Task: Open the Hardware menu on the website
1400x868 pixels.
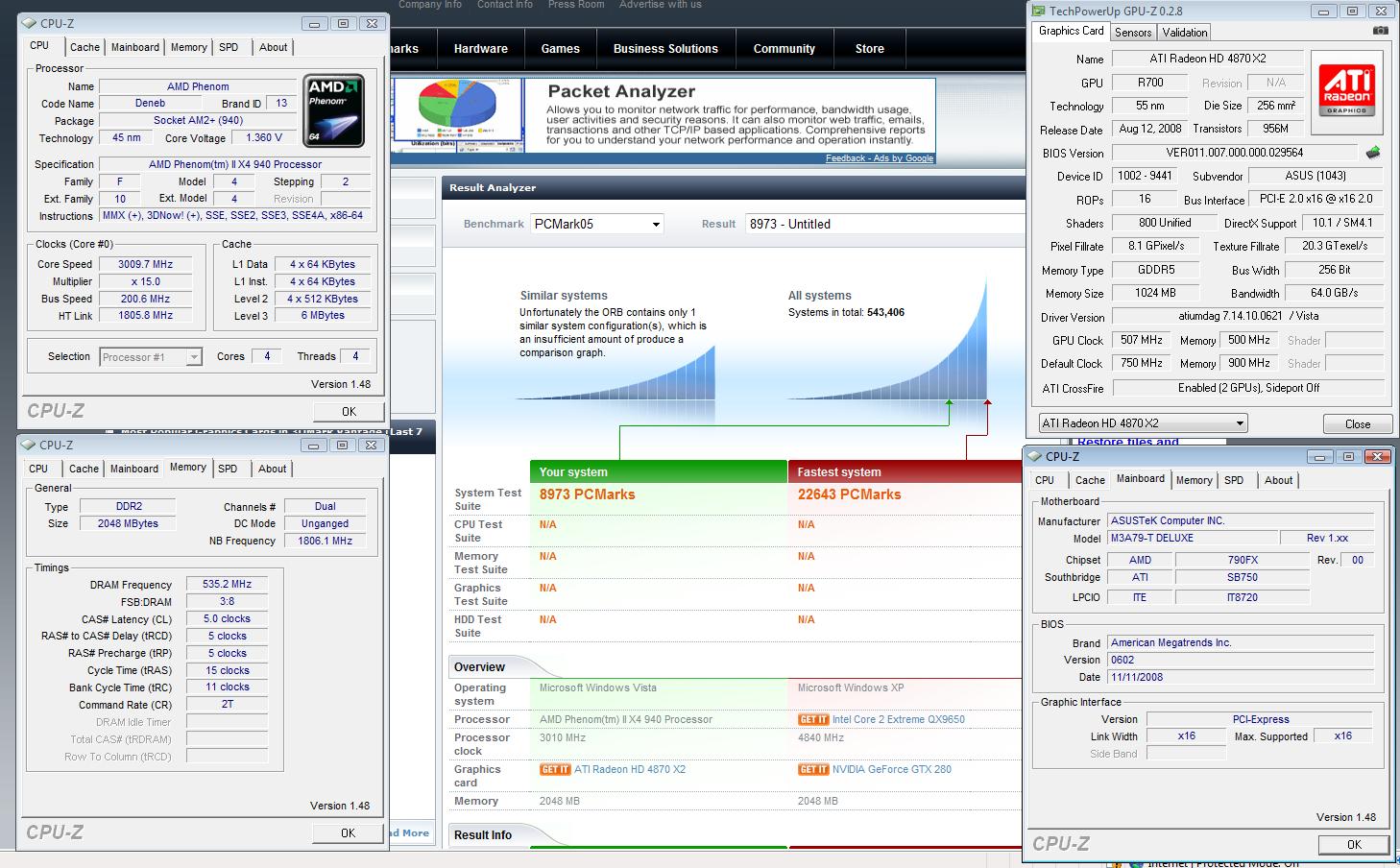Action: pos(481,49)
